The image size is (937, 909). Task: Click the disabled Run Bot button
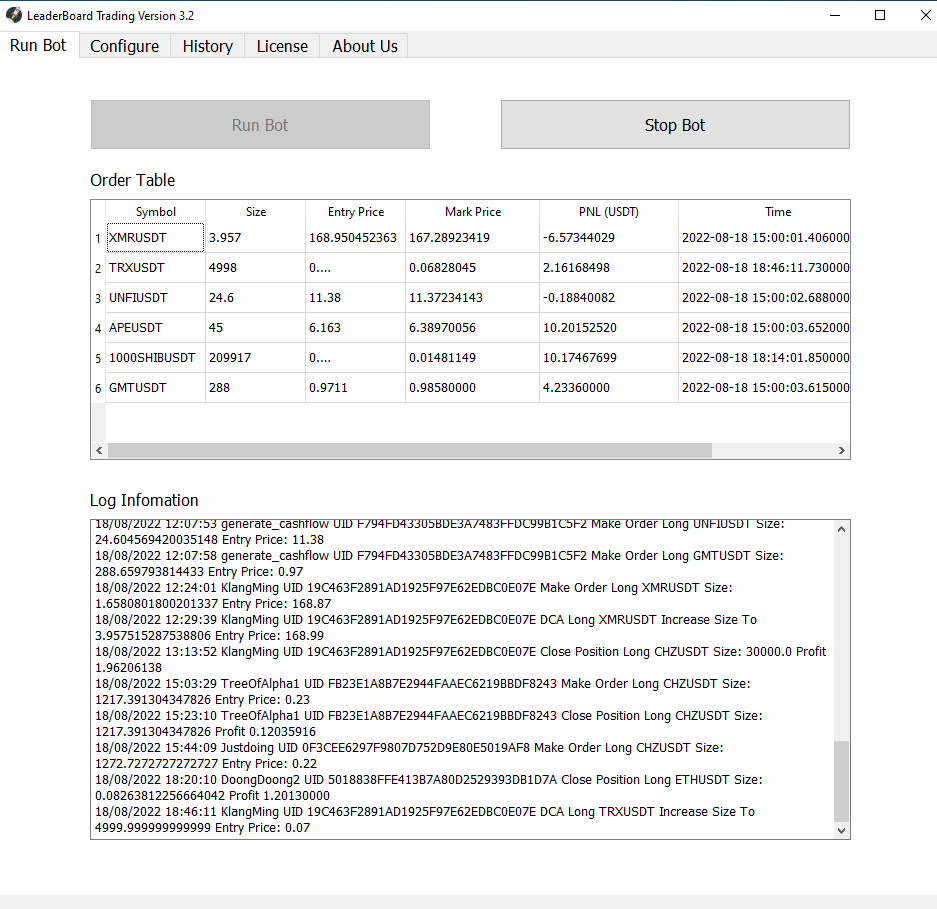pos(260,125)
